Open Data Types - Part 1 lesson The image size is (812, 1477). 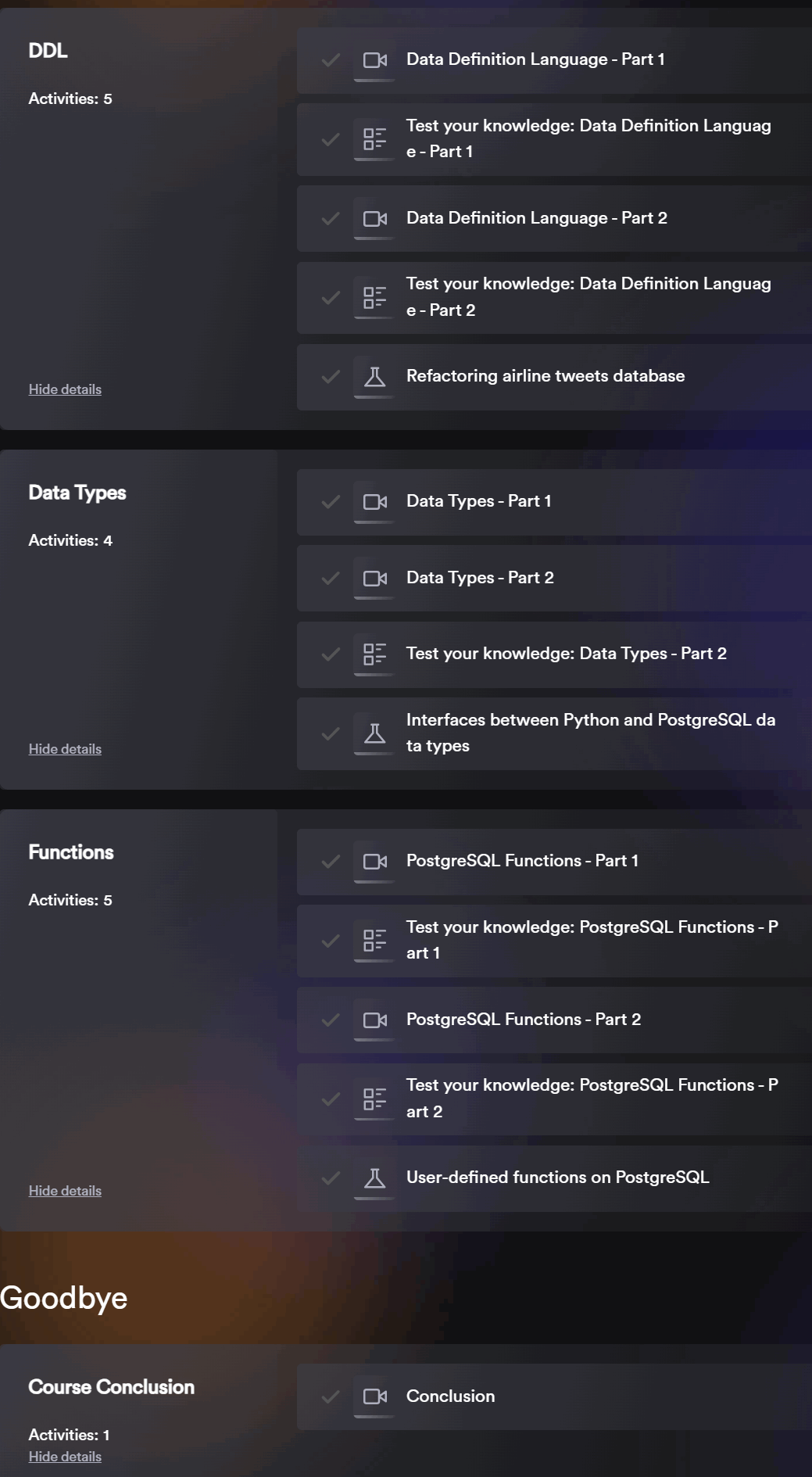click(x=554, y=502)
